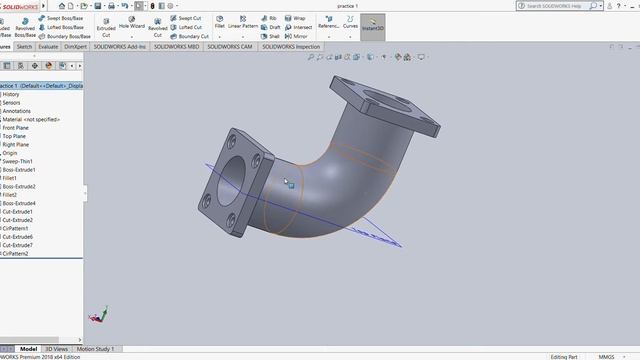640x360 pixels.
Task: Click the user login icon
Action: point(609,6)
